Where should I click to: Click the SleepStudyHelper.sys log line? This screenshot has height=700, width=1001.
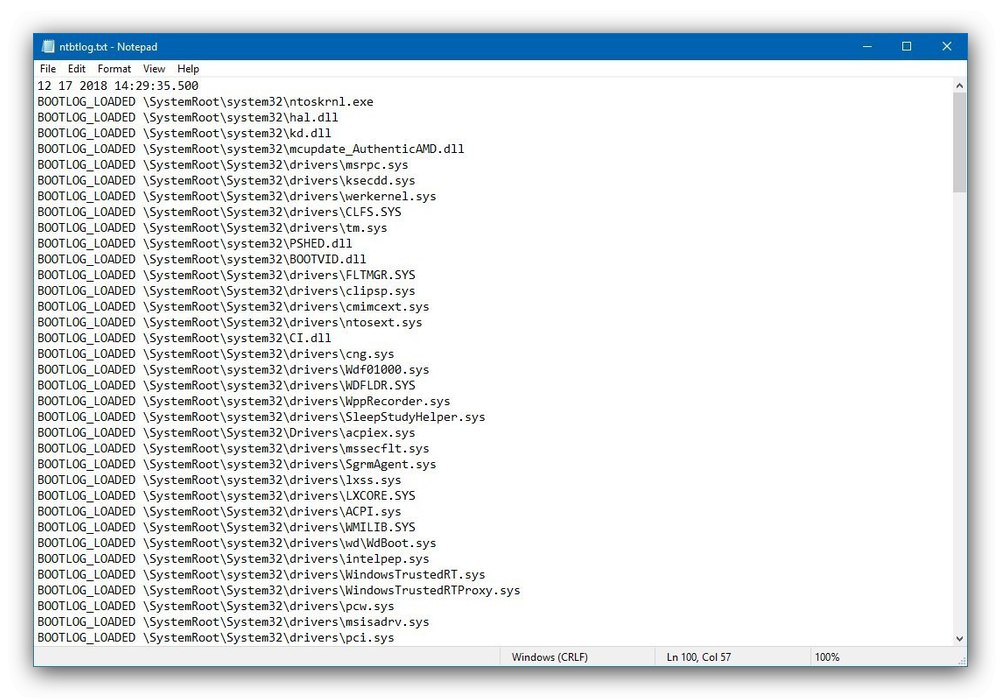pos(261,417)
